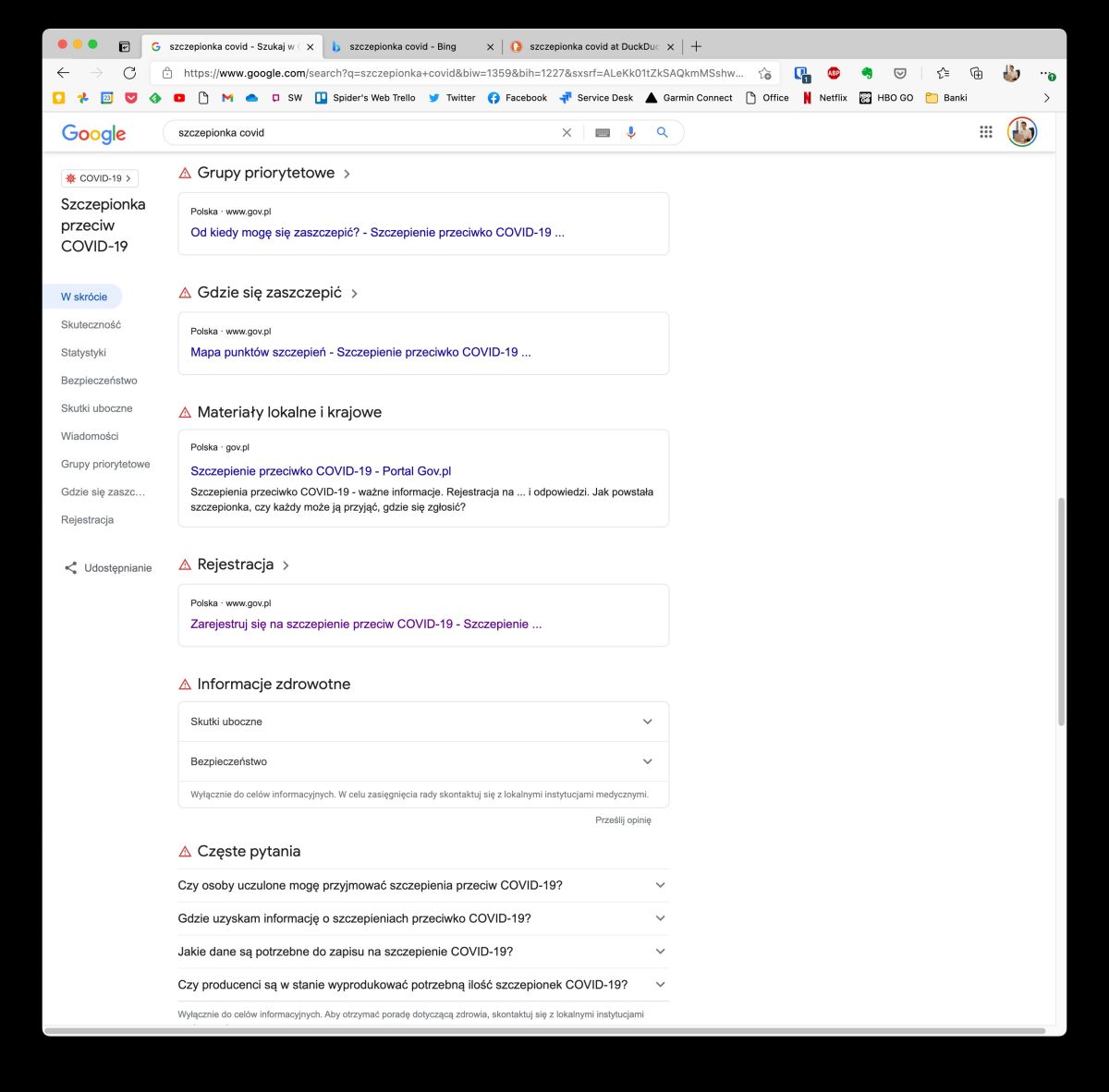Expand the Skutki uboczne section
Screen dimensions: 1109x1092
[x=423, y=722]
